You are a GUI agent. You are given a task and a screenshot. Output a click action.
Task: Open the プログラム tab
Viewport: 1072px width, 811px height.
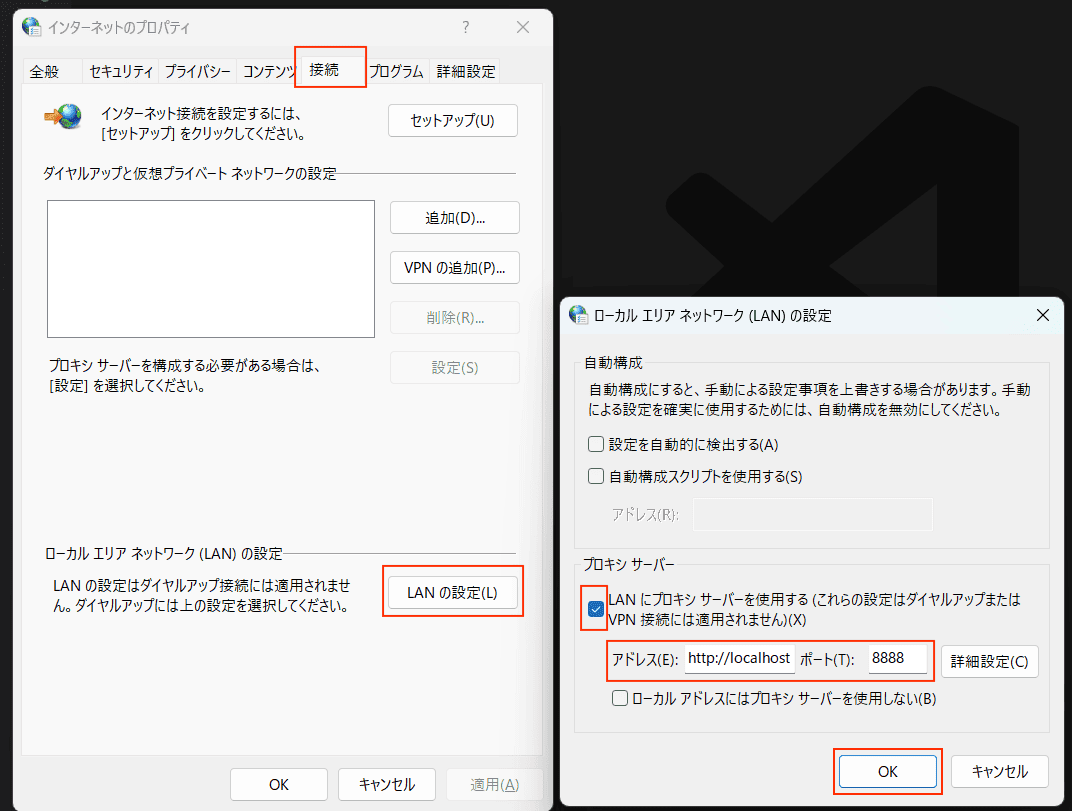[396, 72]
